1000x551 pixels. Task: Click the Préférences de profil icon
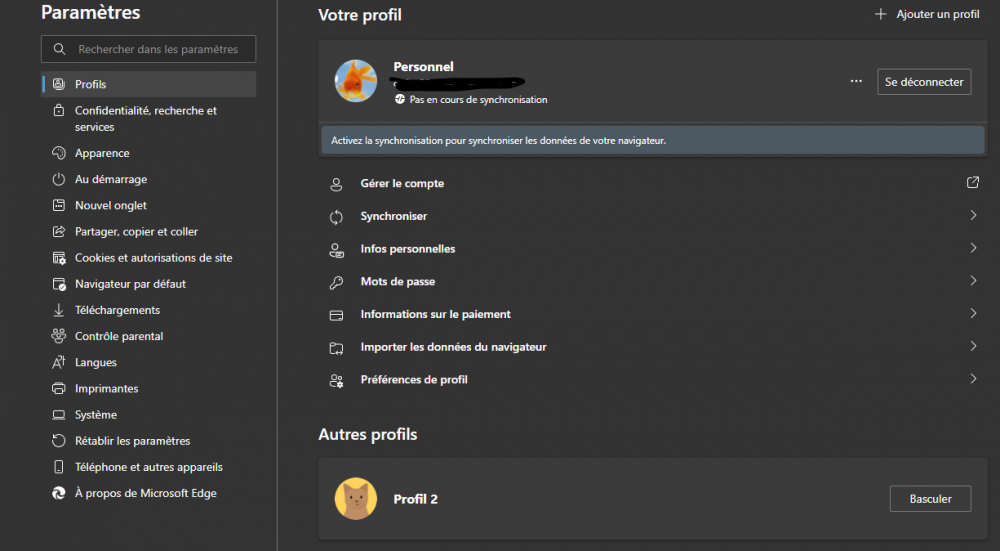(336, 381)
